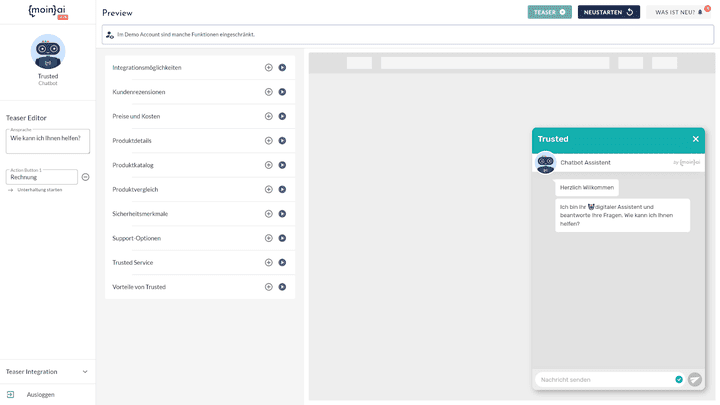Select the Sicherheitsmerkmale topic label

coord(140,214)
